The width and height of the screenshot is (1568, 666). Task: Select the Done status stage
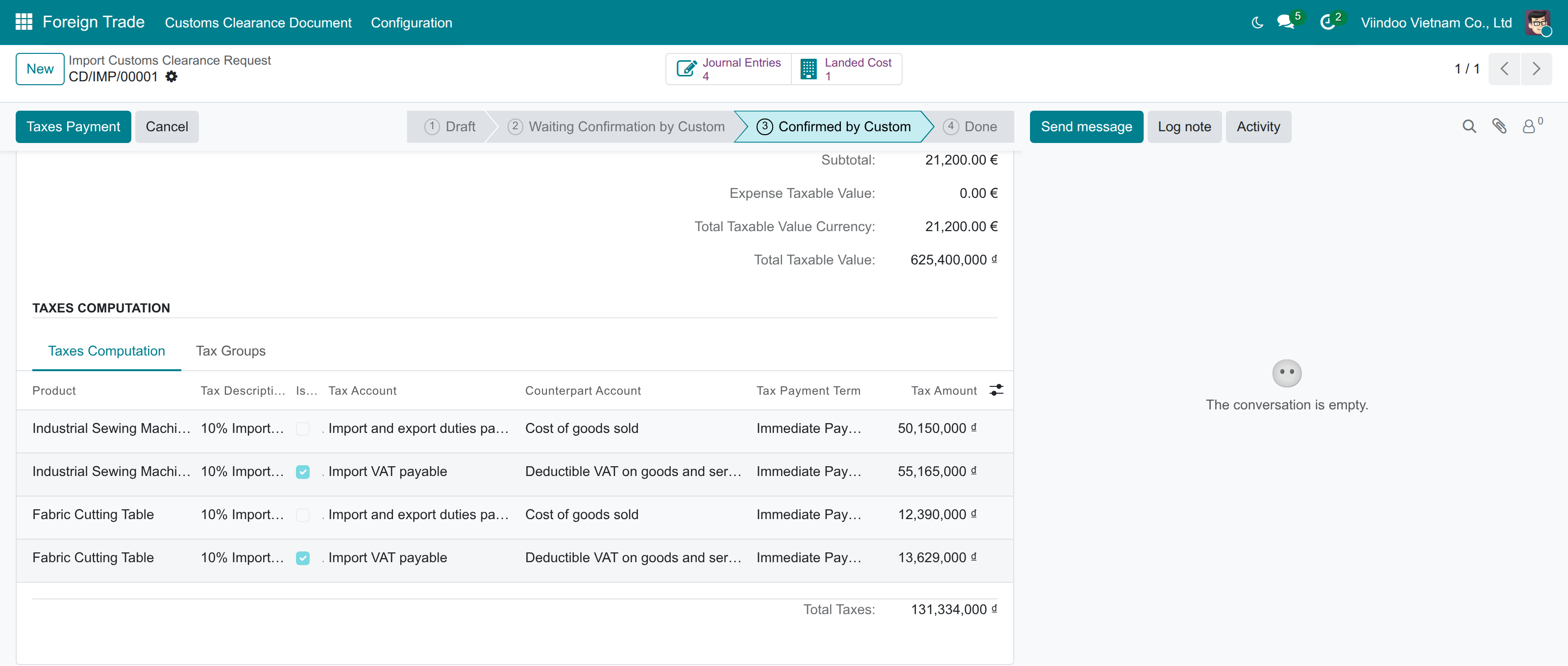pyautogui.click(x=970, y=126)
